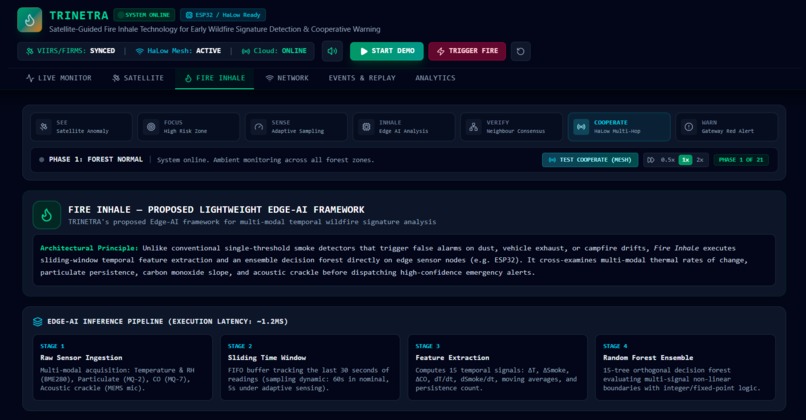Screen dimensions: 806x420
Task: Click the PHASE 1 OF 21 indicator
Action: (740, 160)
